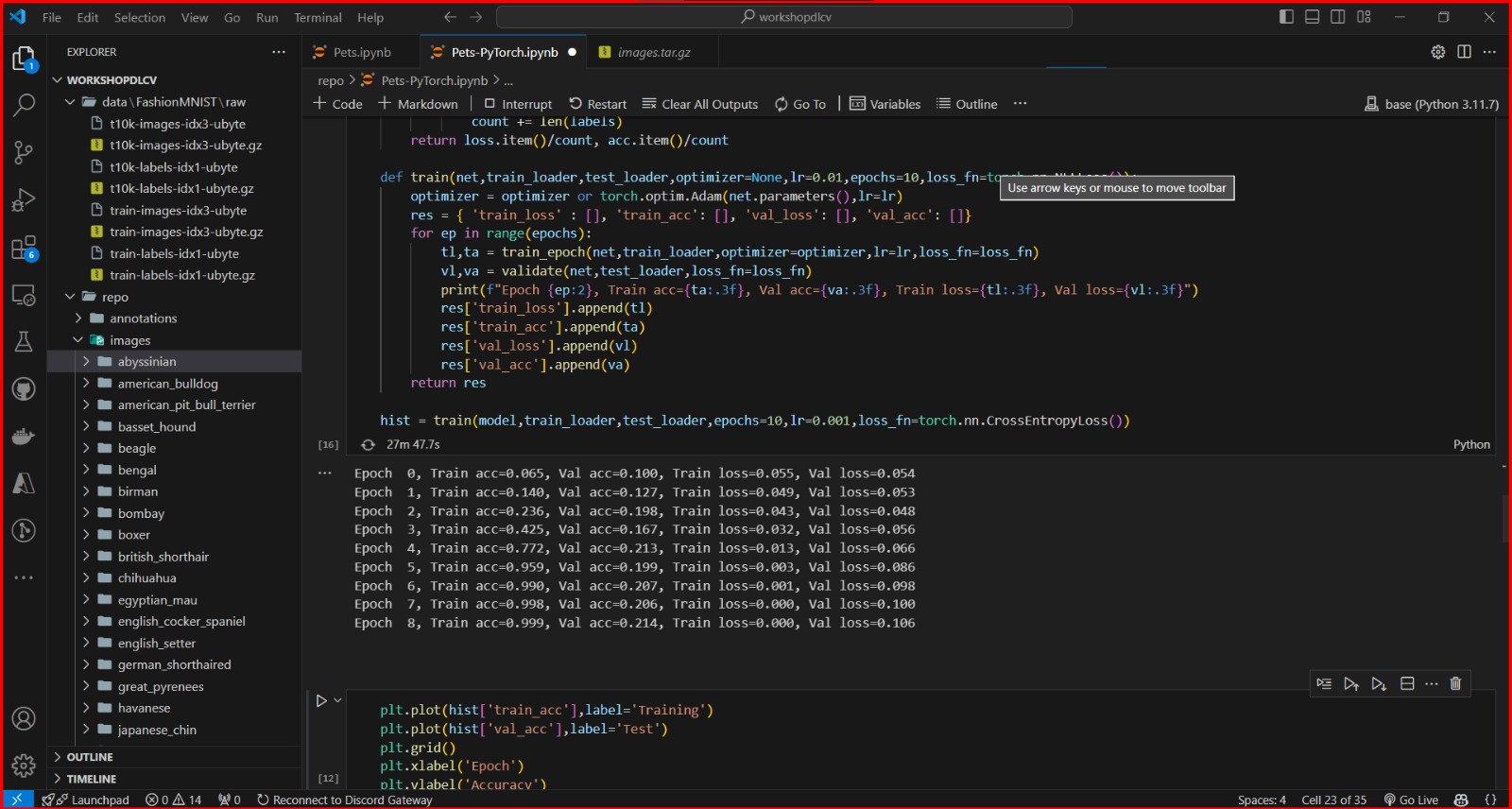The width and height of the screenshot is (1512, 809).
Task: Toggle the Secondary Side Bar layout
Action: tap(1338, 17)
